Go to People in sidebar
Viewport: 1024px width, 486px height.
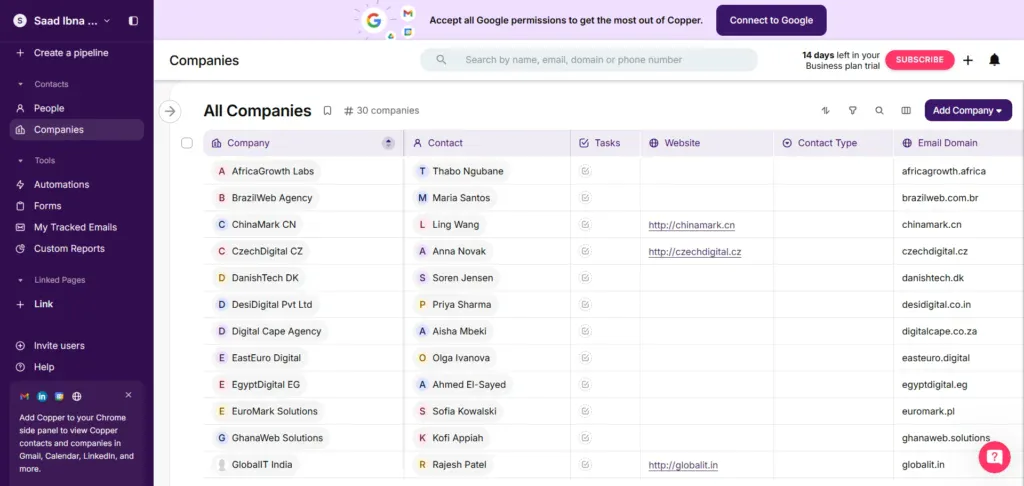(x=49, y=108)
